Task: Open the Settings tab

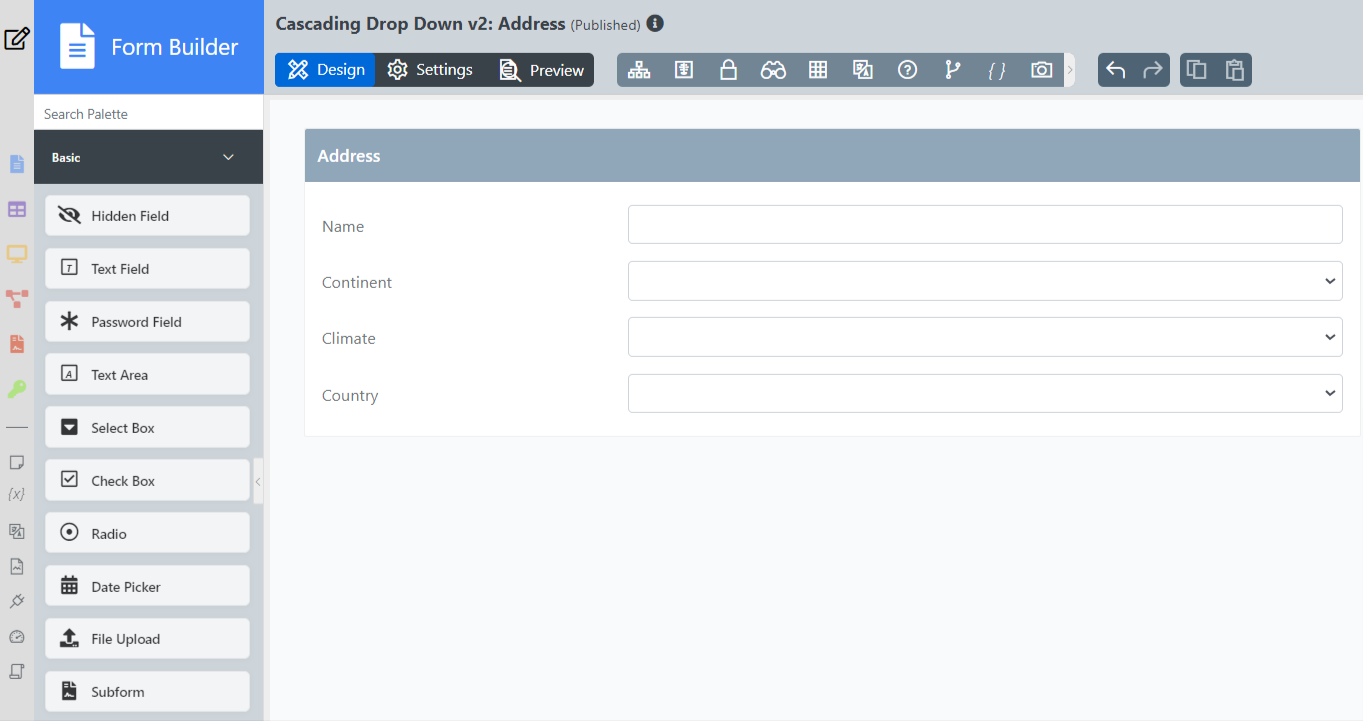Action: (x=430, y=70)
